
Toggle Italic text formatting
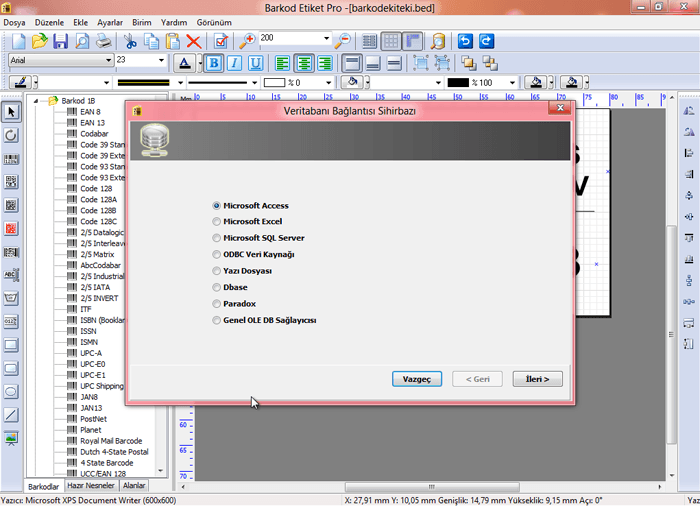[234, 63]
